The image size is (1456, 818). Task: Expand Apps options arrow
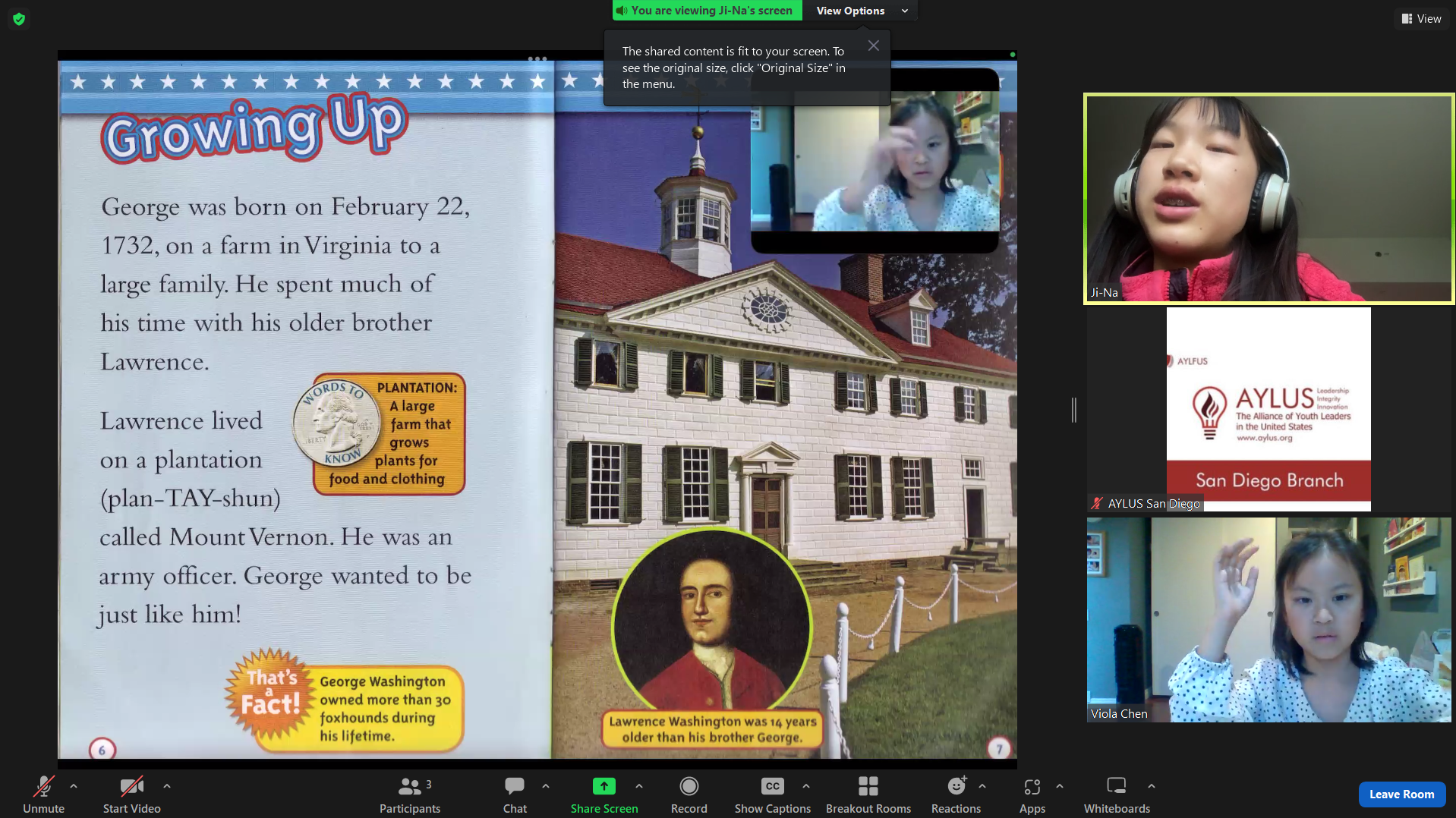(1060, 786)
